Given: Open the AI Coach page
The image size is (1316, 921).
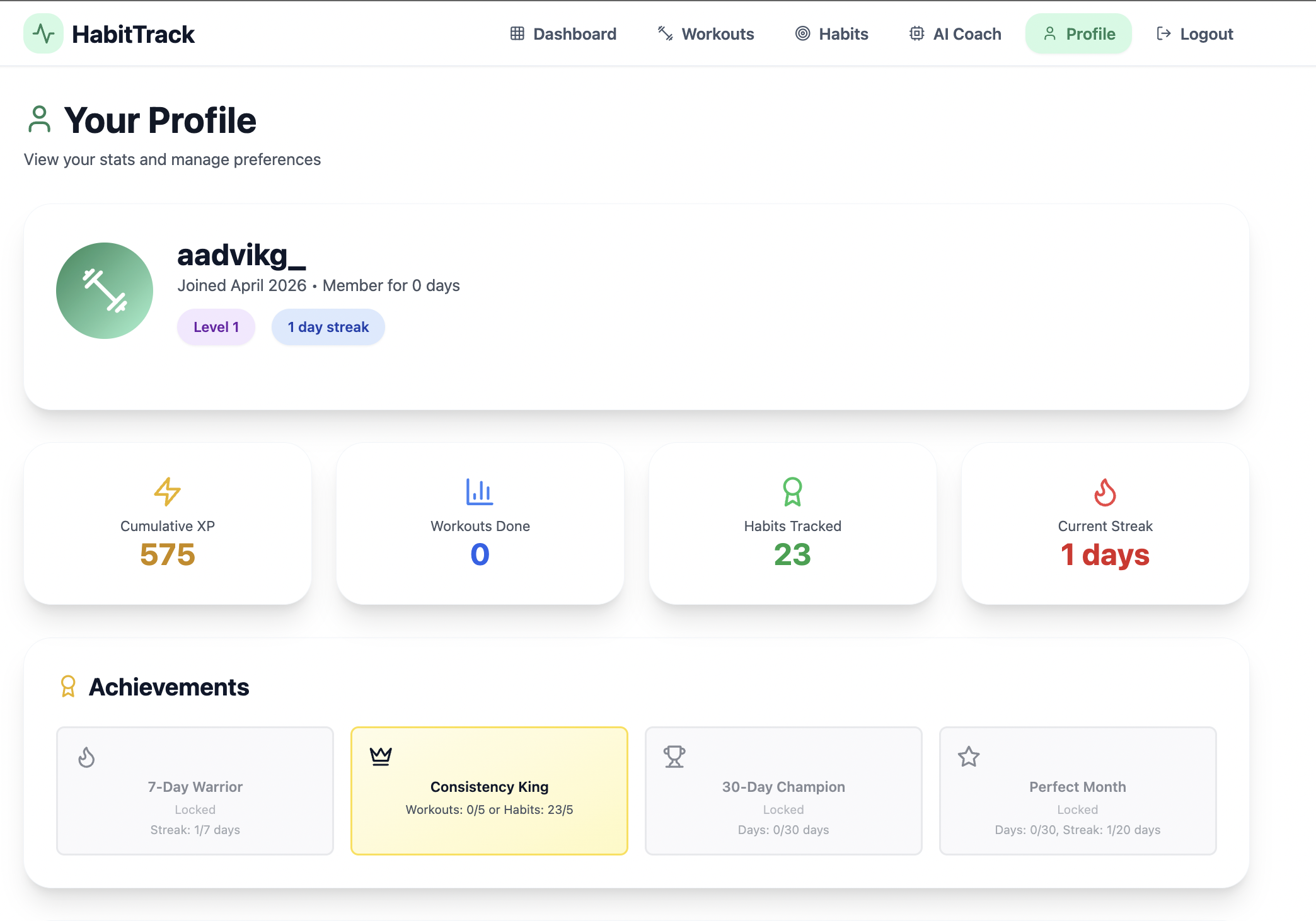Looking at the screenshot, I should click(955, 34).
